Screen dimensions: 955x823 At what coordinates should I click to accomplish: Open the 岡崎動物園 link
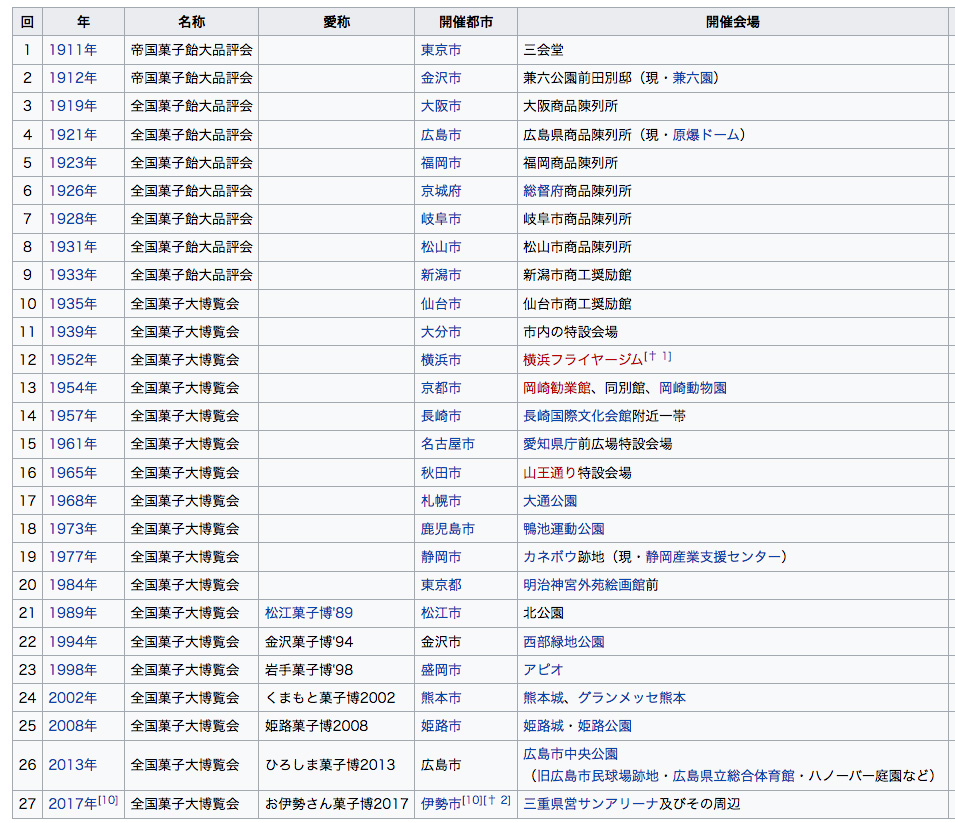[x=693, y=387]
